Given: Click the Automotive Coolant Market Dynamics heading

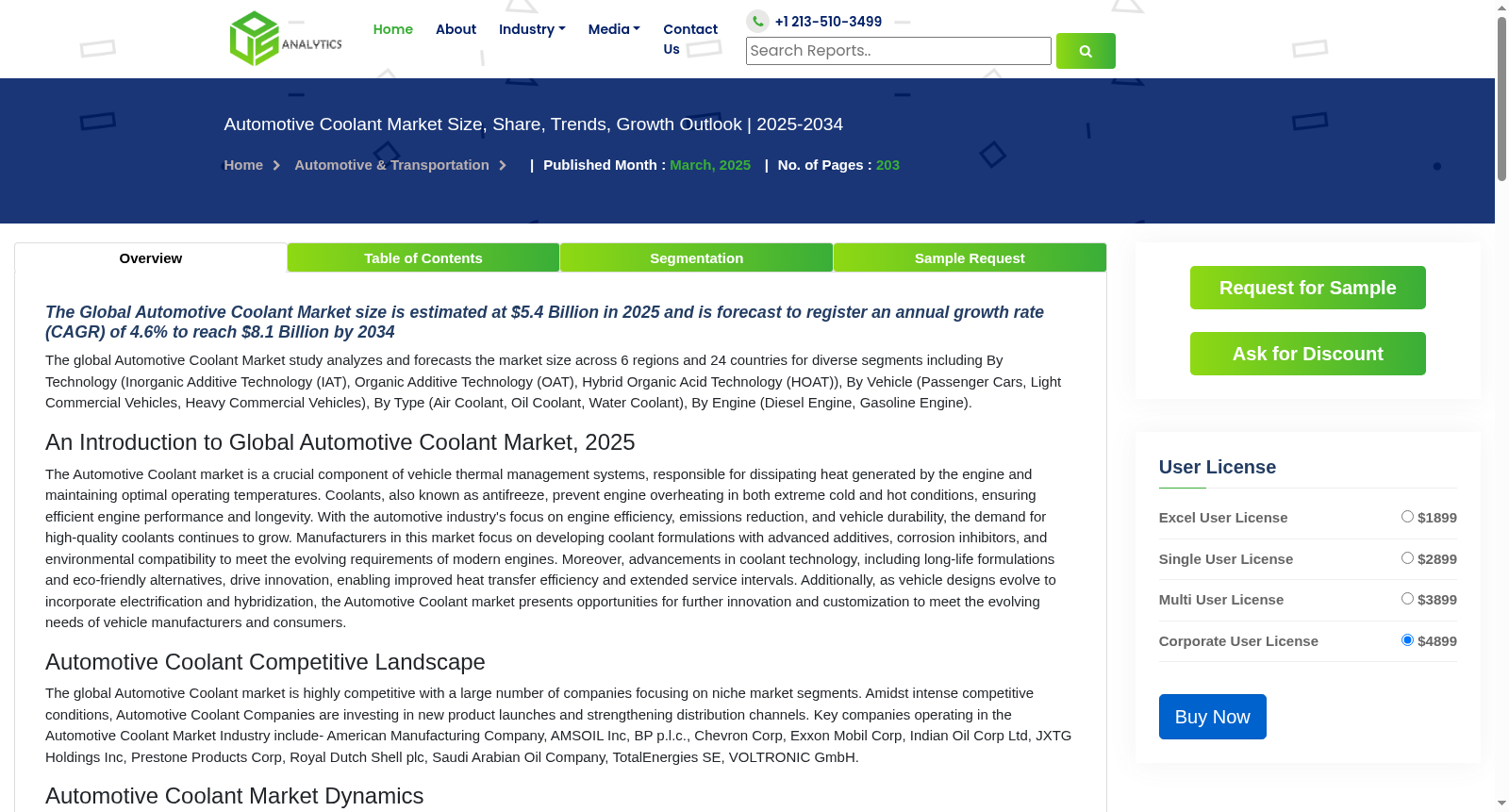Looking at the screenshot, I should (x=235, y=796).
